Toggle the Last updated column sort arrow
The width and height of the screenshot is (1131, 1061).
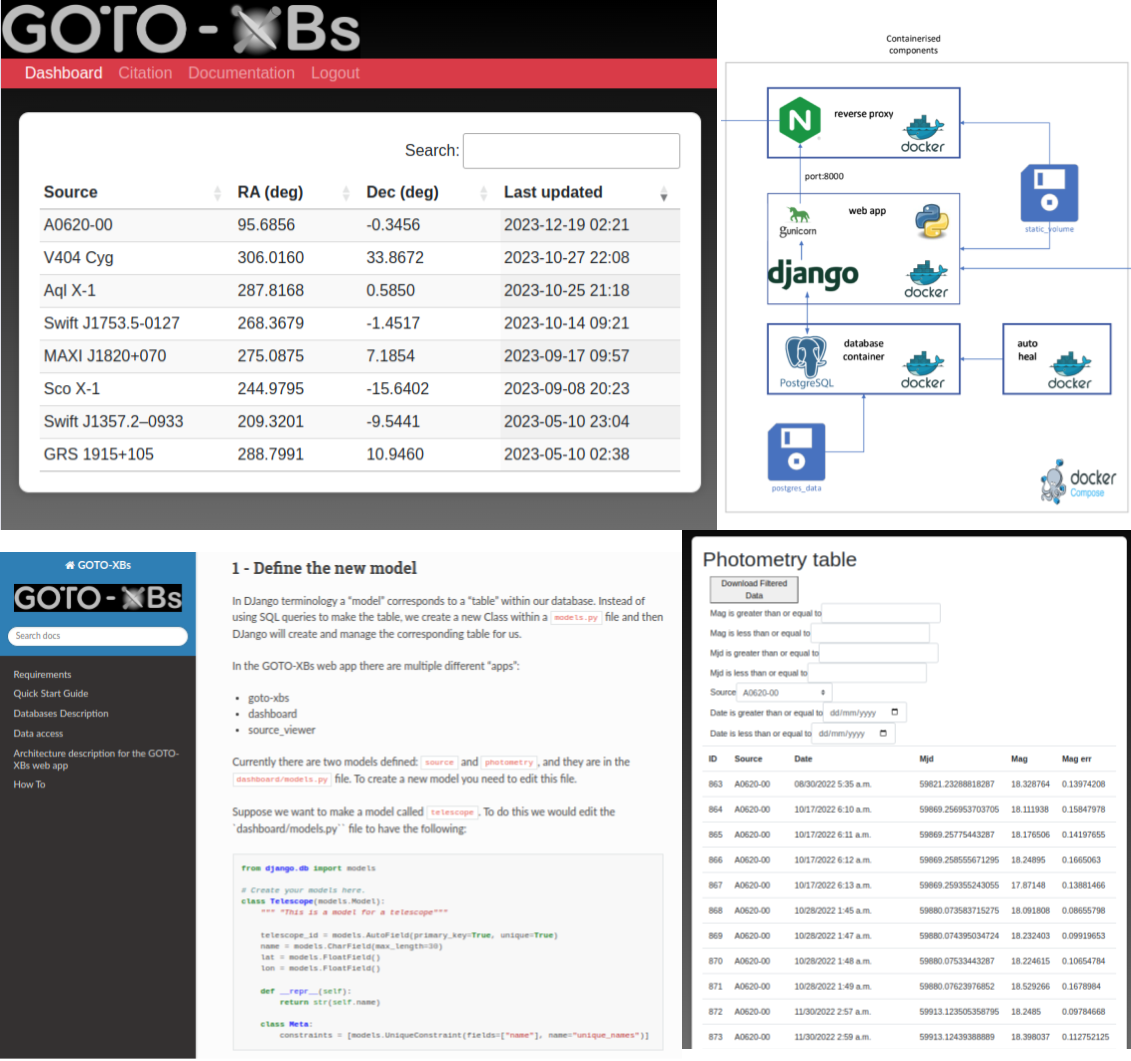tap(664, 193)
